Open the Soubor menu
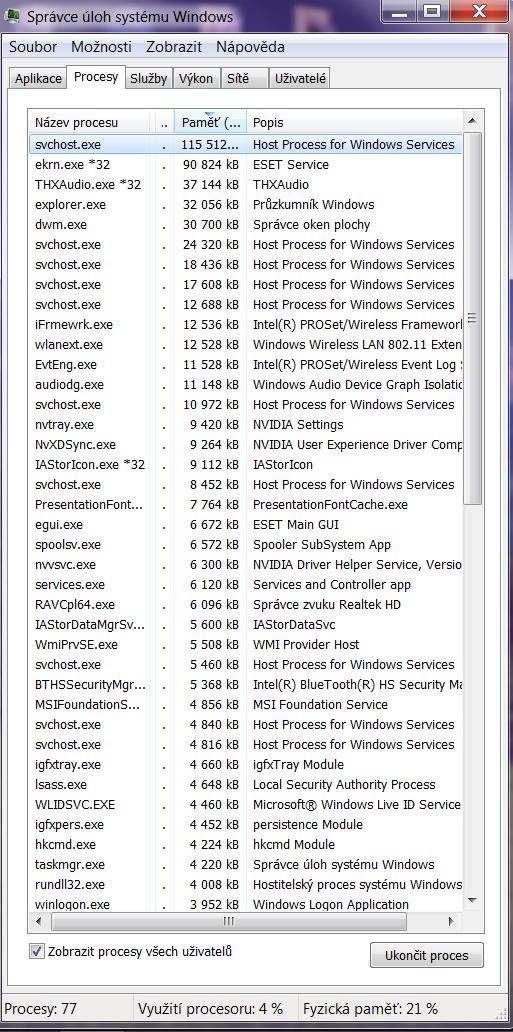Image resolution: width=513 pixels, height=1032 pixels. tap(33, 47)
